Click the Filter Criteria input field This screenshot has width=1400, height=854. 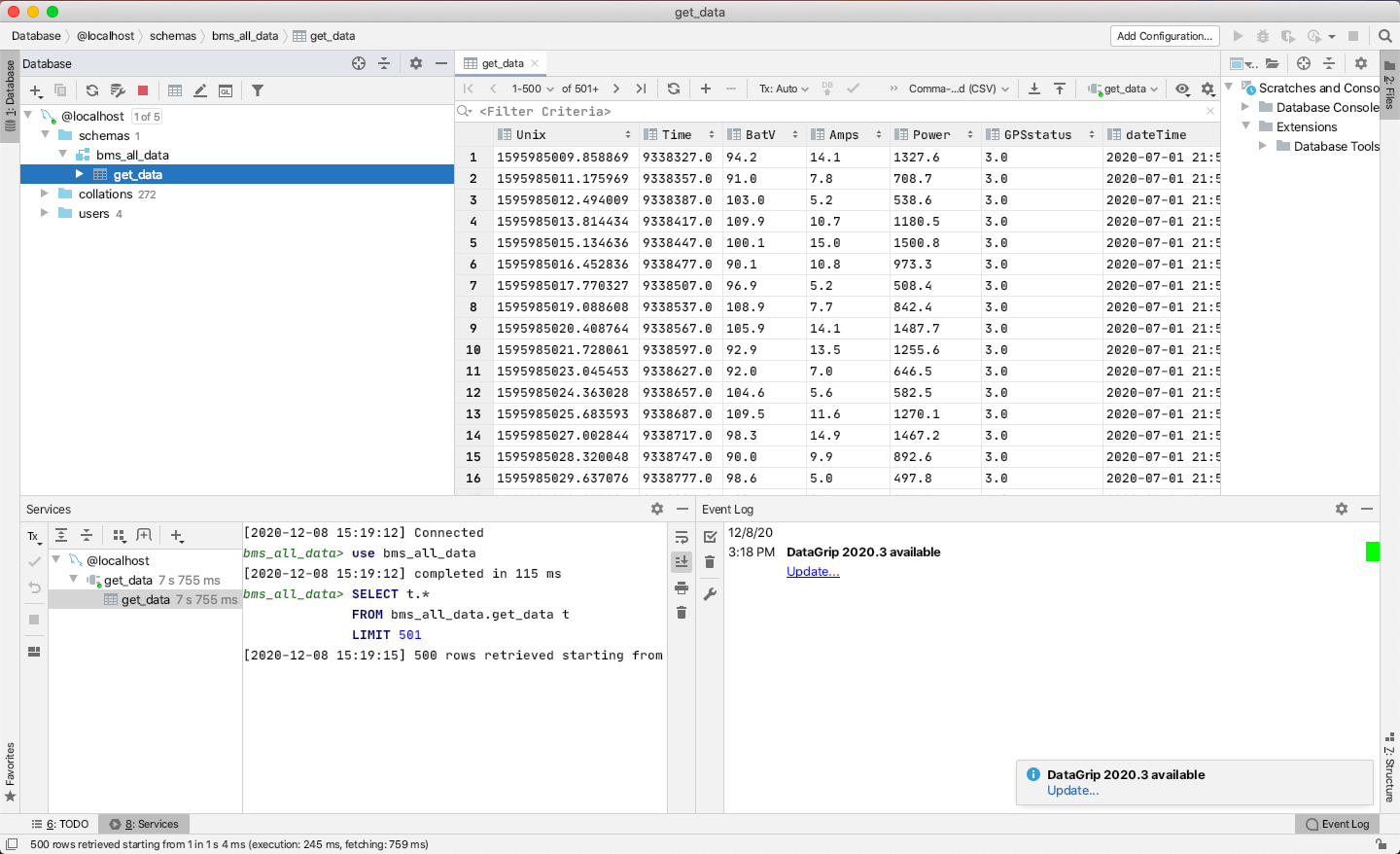click(x=836, y=112)
